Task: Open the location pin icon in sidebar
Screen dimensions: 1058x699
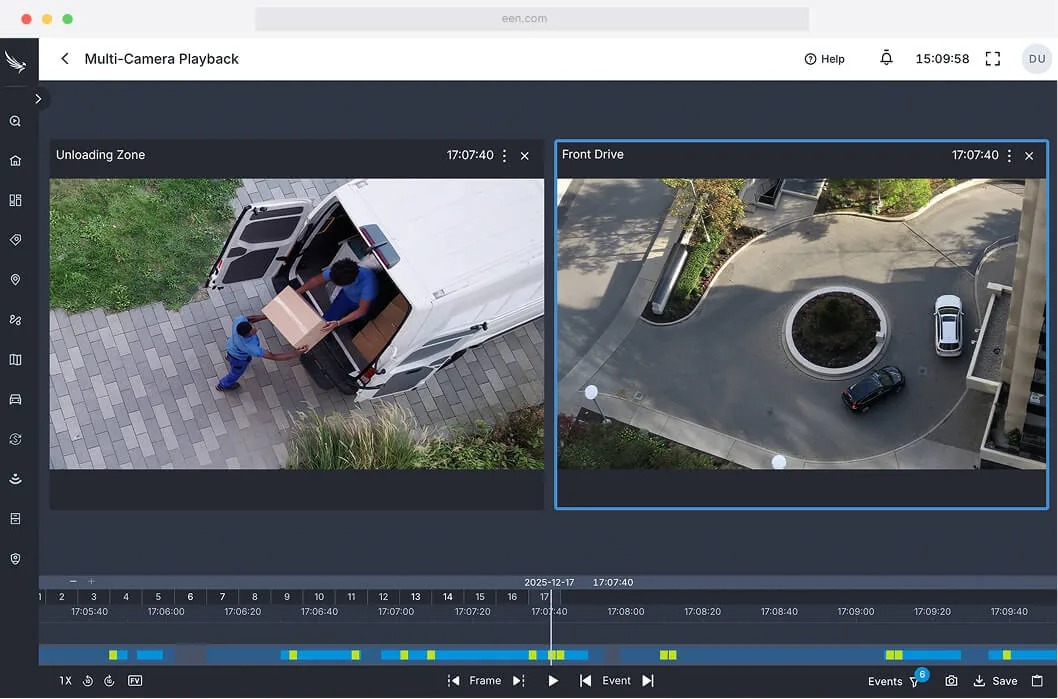Action: [x=16, y=280]
